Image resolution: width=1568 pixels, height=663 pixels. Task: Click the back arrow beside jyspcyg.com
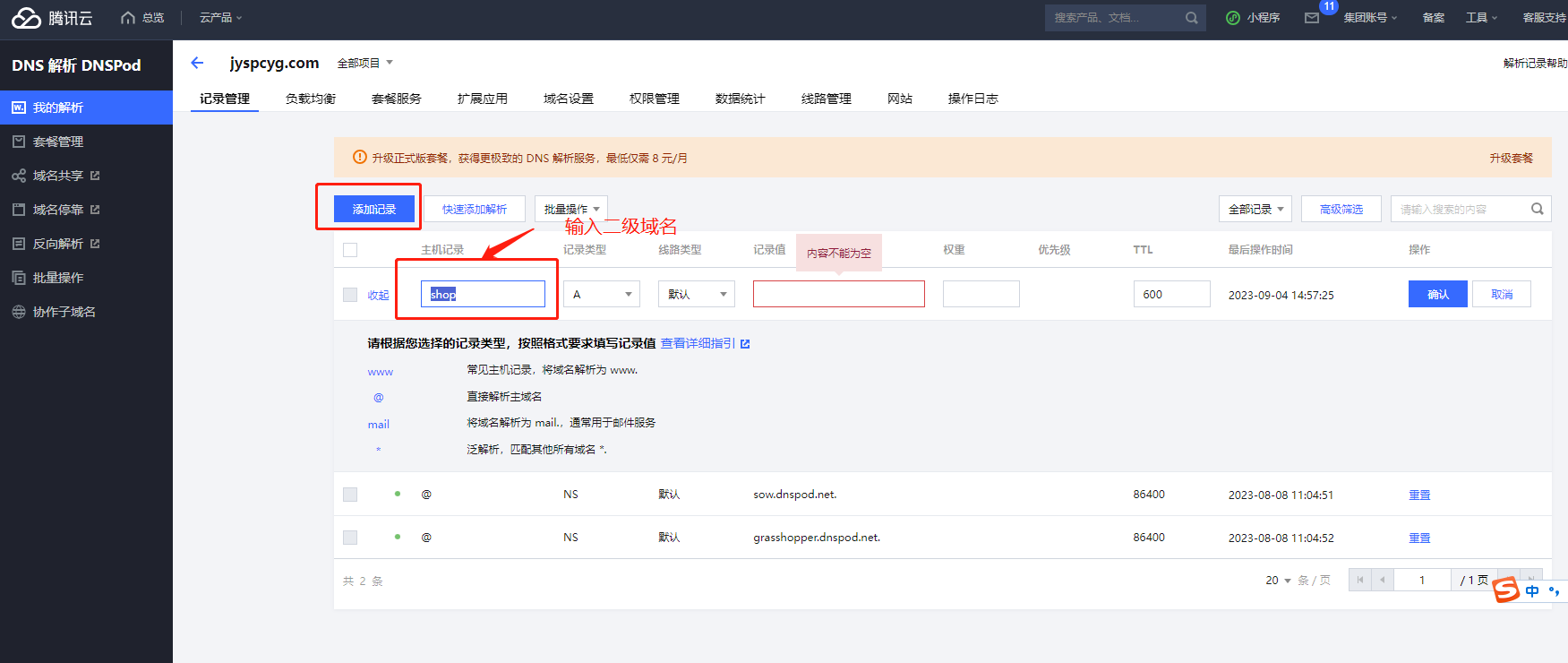tap(197, 63)
